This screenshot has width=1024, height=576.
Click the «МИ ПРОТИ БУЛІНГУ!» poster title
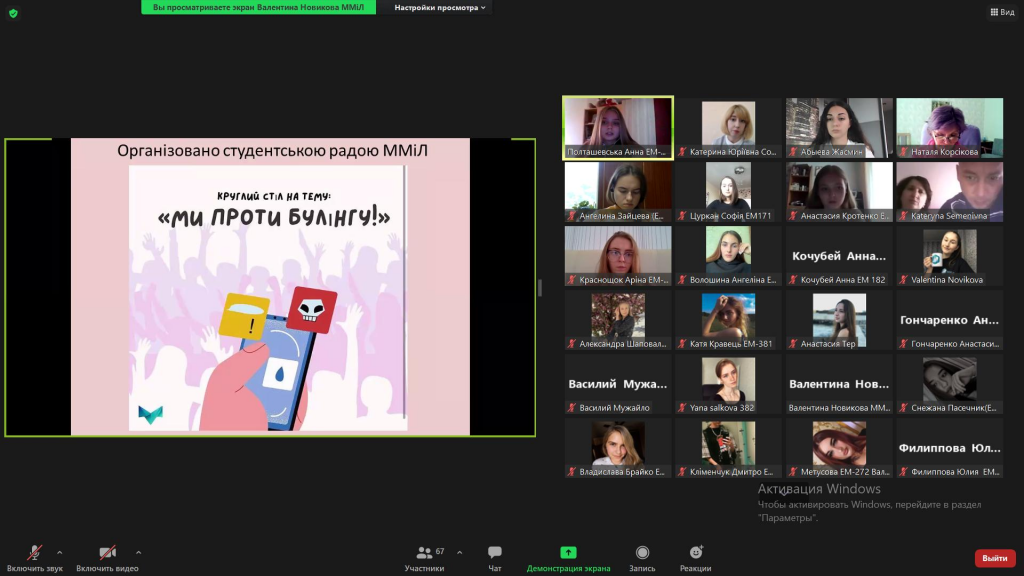click(x=274, y=217)
